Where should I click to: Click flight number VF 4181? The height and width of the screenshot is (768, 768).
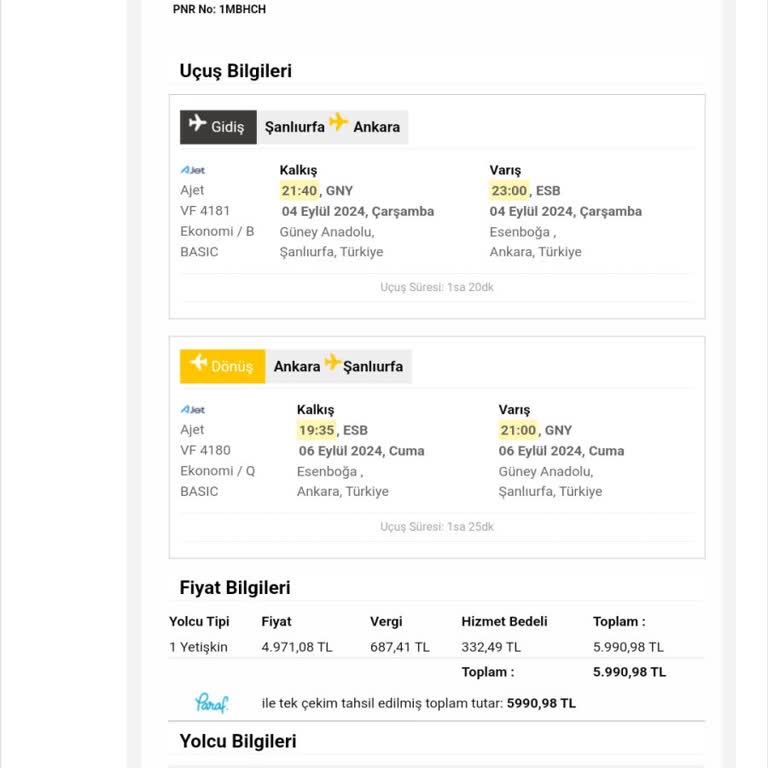click(205, 211)
